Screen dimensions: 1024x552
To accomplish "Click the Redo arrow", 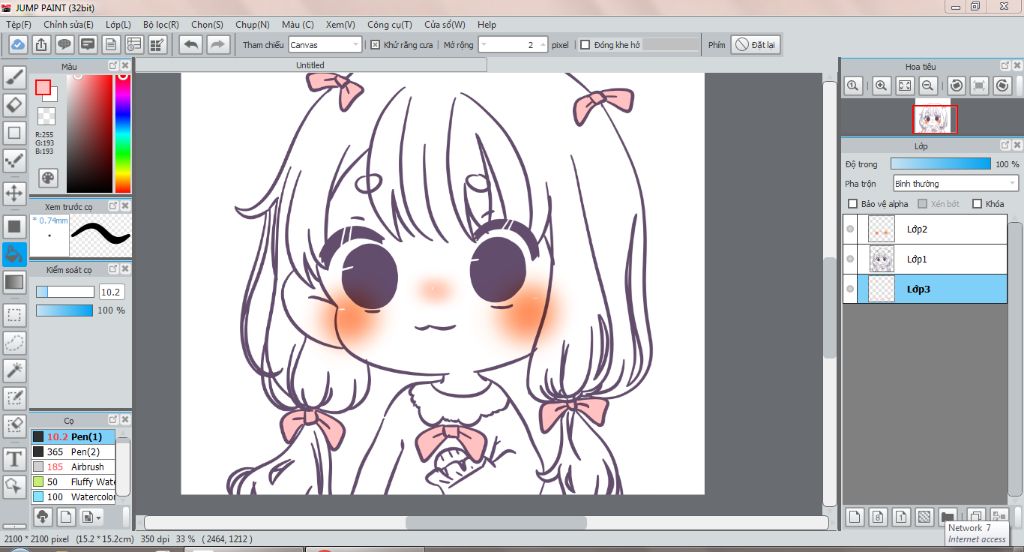I will (217, 44).
